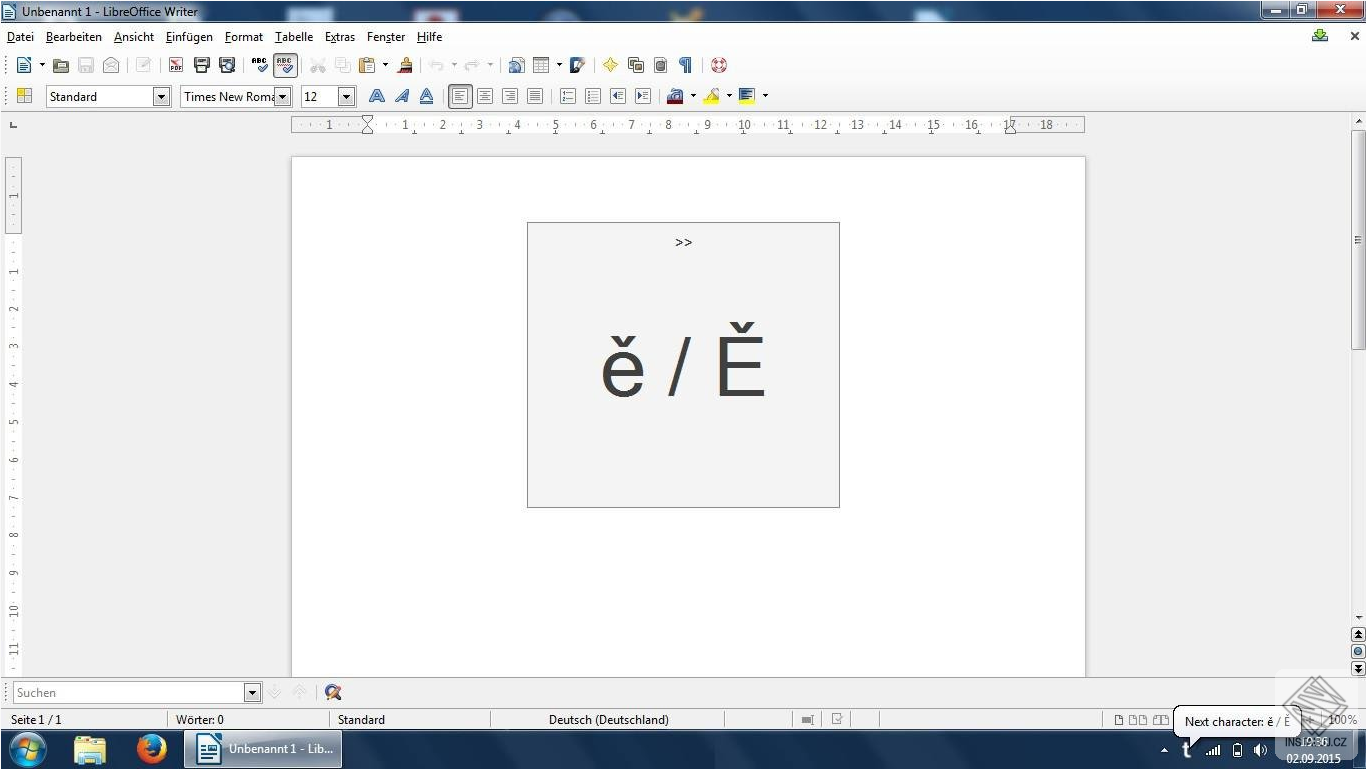Screen dimensions: 1366x769
Task: Open the search field history dropdown
Action: coord(252,692)
